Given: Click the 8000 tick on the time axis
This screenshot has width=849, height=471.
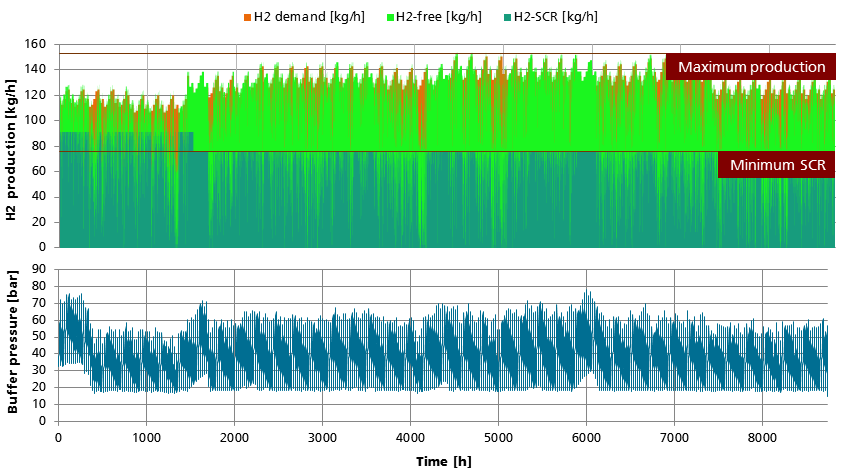Looking at the screenshot, I should [x=762, y=437].
